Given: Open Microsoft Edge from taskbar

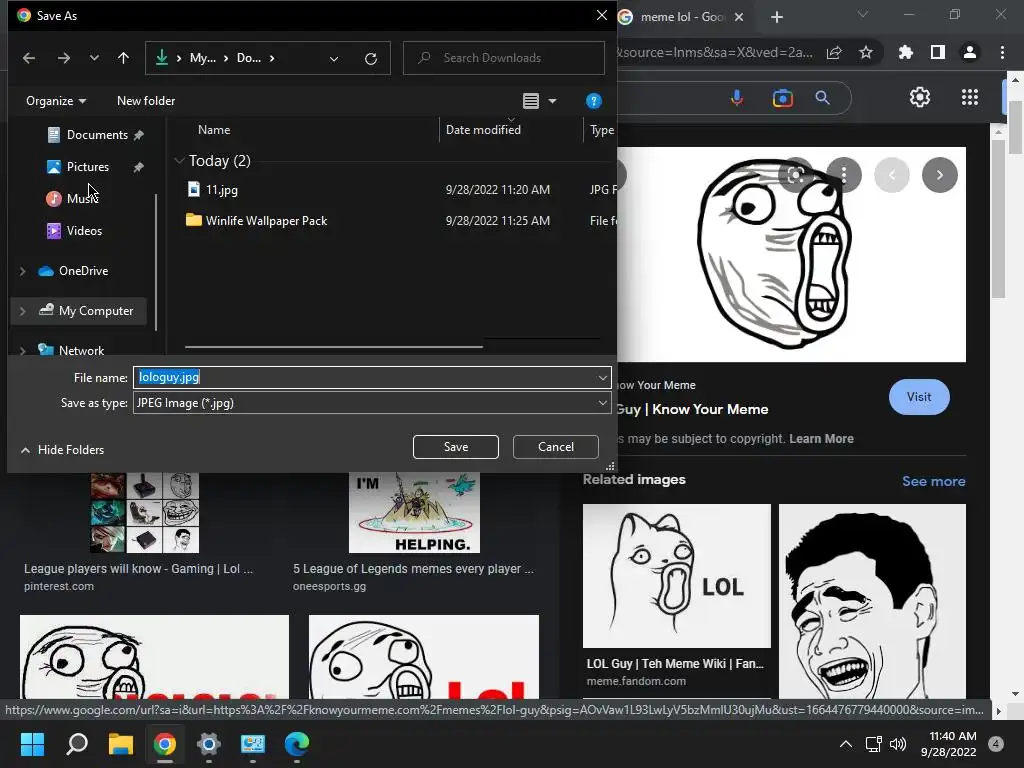Looking at the screenshot, I should (x=296, y=744).
